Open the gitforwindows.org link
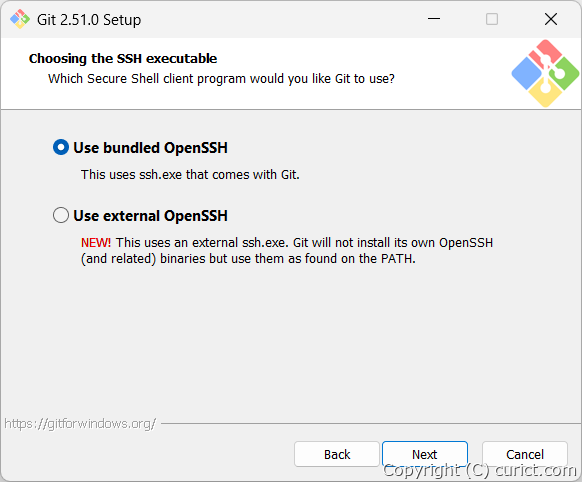 (x=80, y=423)
